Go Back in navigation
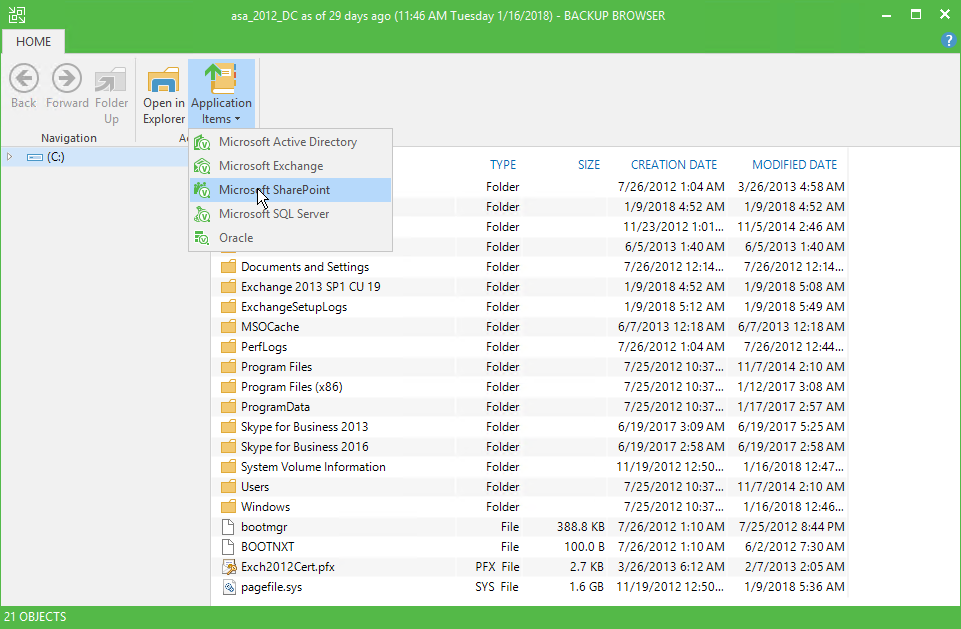The height and width of the screenshot is (629, 961). [24, 87]
